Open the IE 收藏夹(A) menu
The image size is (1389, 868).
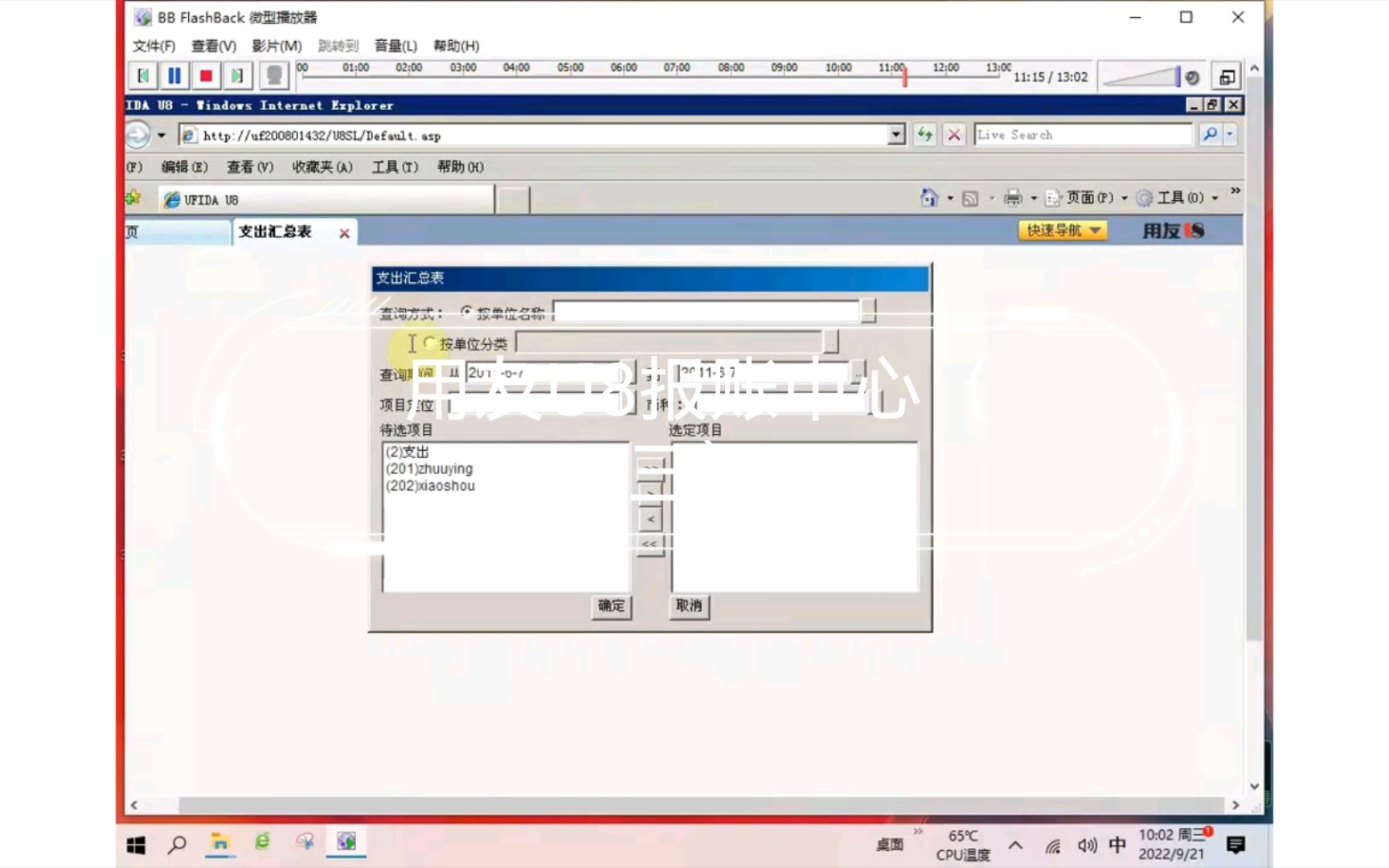[x=322, y=167]
